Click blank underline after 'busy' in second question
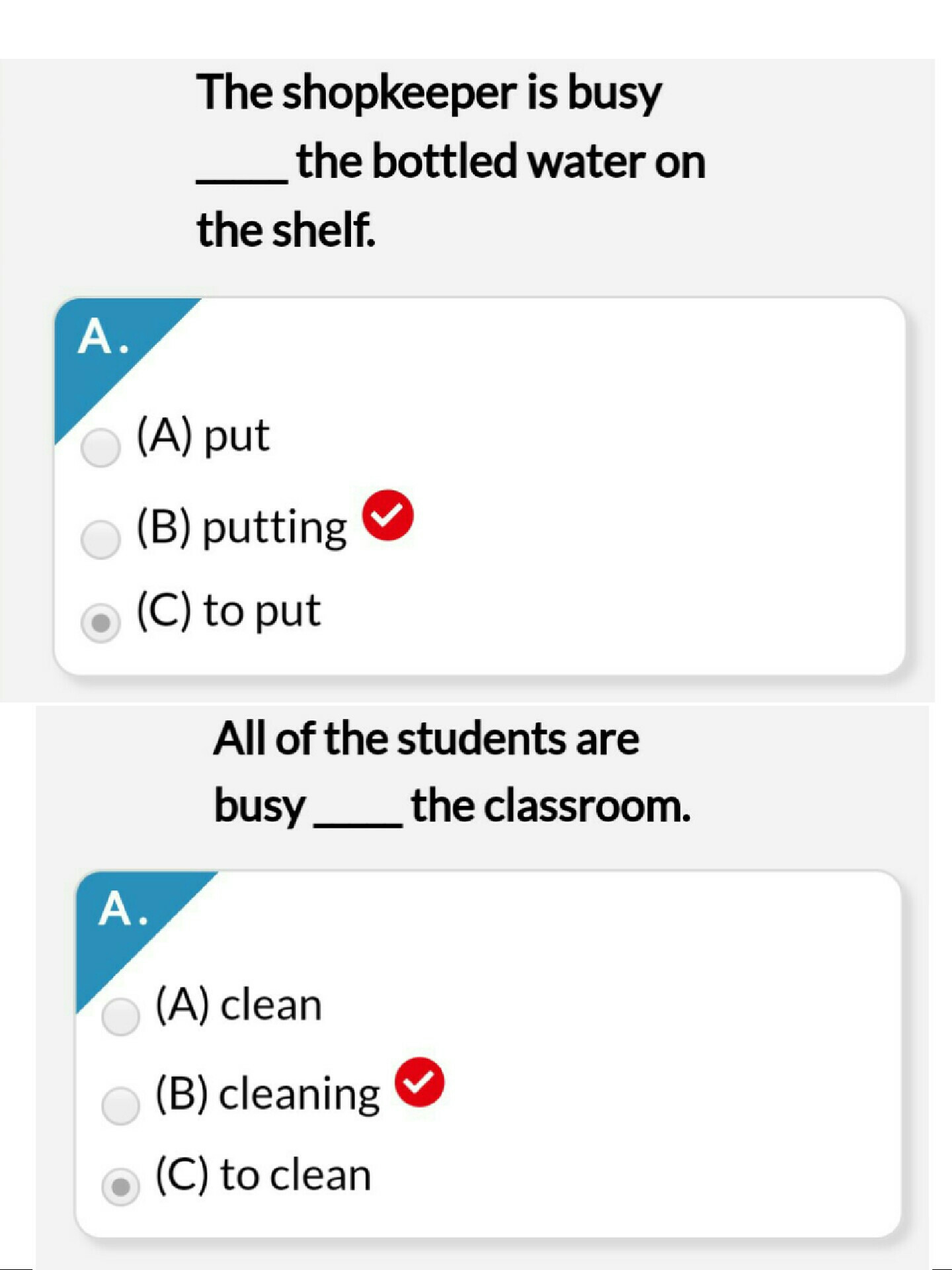952x1270 pixels. (x=358, y=822)
